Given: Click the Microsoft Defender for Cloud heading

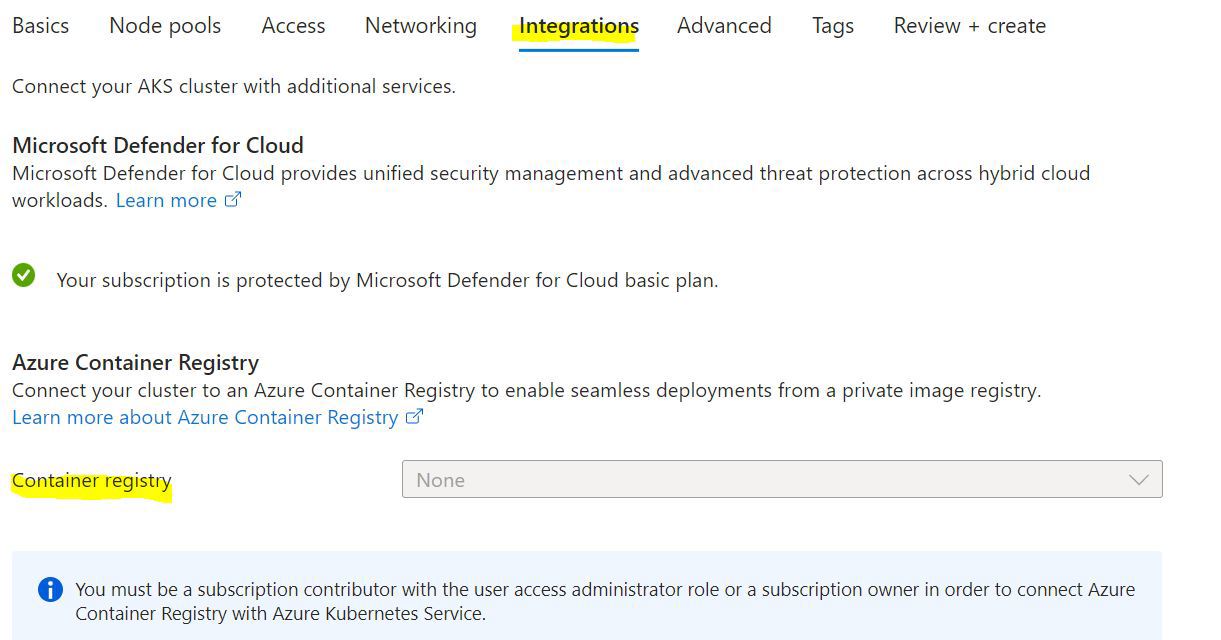Looking at the screenshot, I should pos(158,145).
